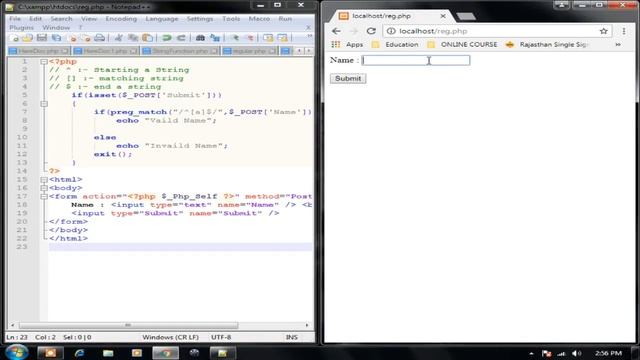640x360 pixels.
Task: Click the Copy icon in Notepad++ toolbar
Action: 133,38
